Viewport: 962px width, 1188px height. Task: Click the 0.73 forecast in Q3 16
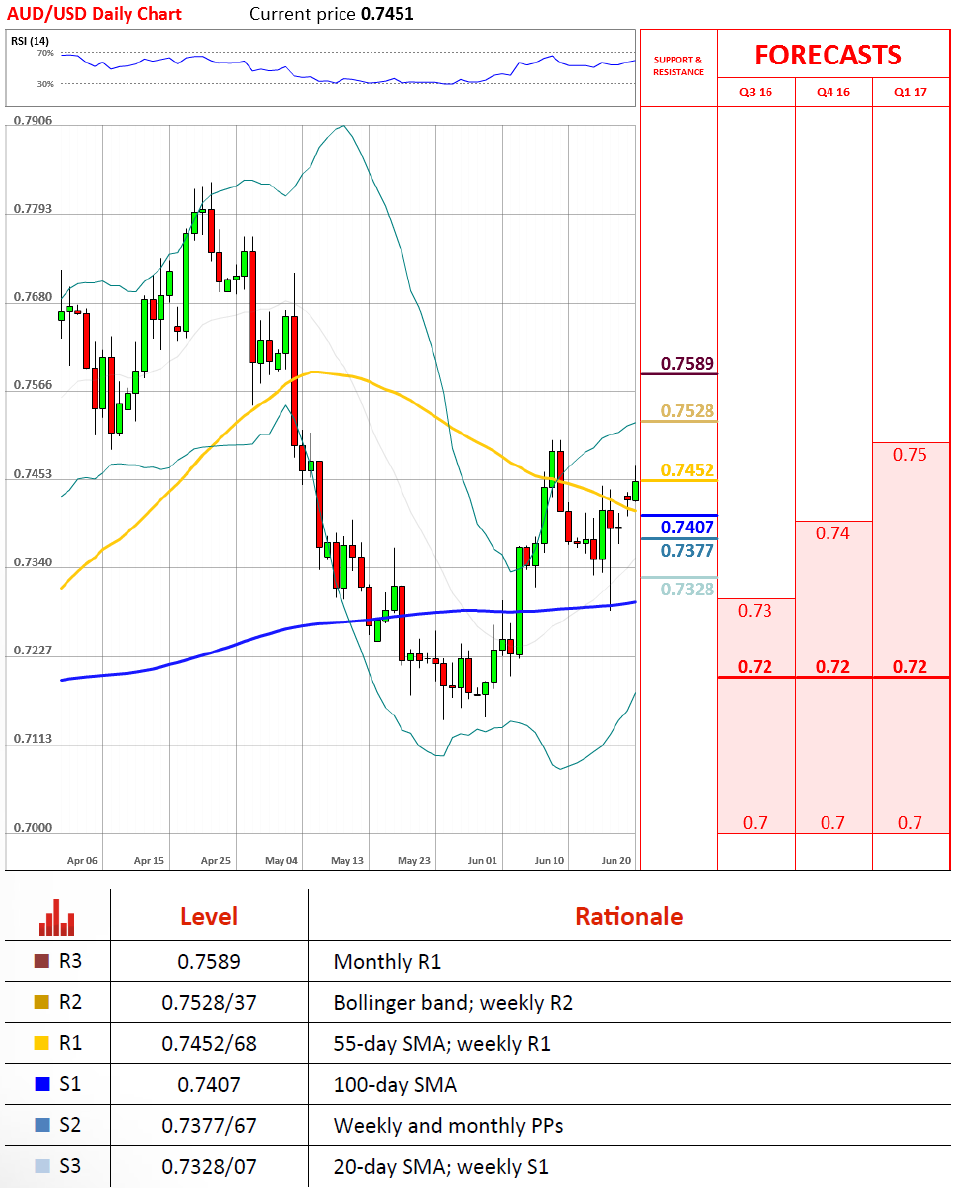pos(755,611)
